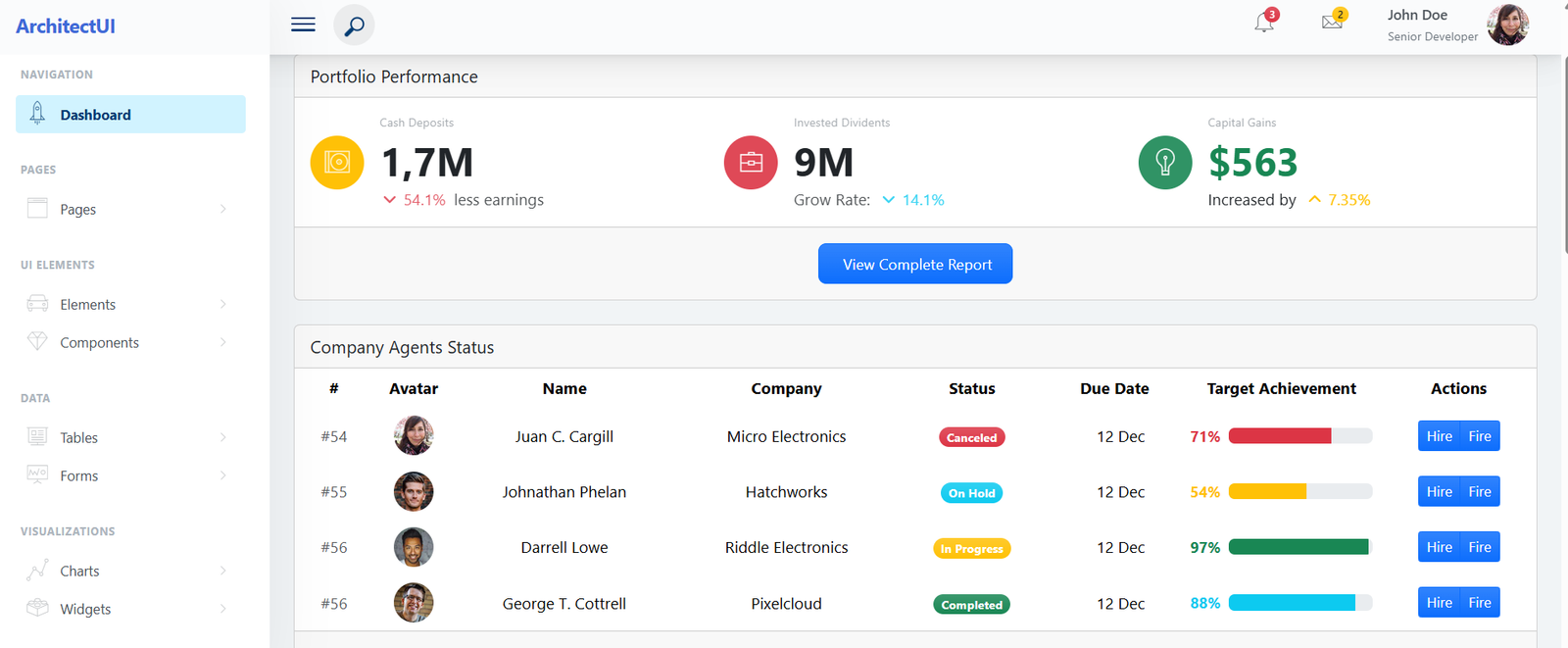Open the Forms menu item
Image resolution: width=1568 pixels, height=648 pixels.
(x=130, y=475)
